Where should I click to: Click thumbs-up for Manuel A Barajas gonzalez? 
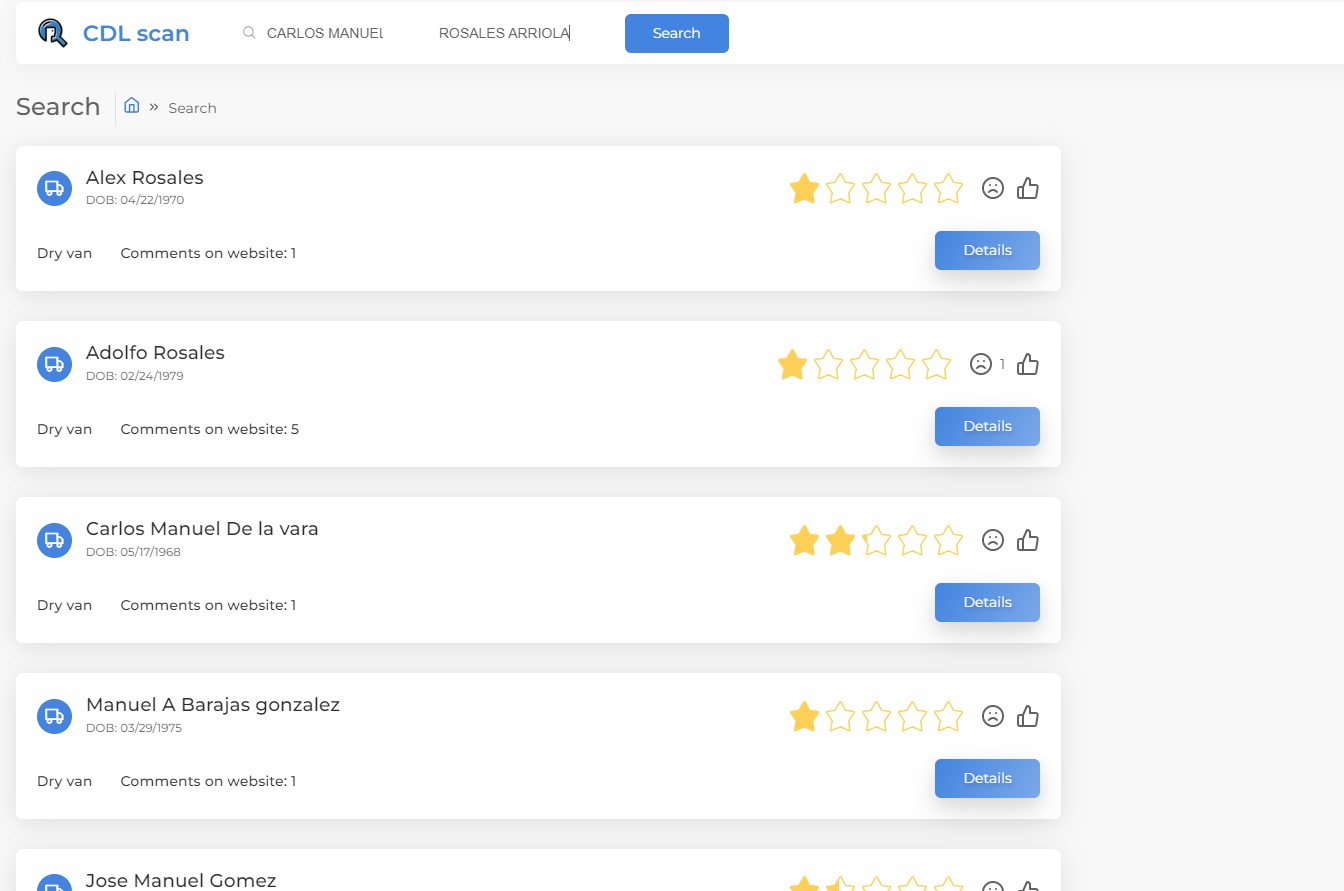(x=1027, y=716)
